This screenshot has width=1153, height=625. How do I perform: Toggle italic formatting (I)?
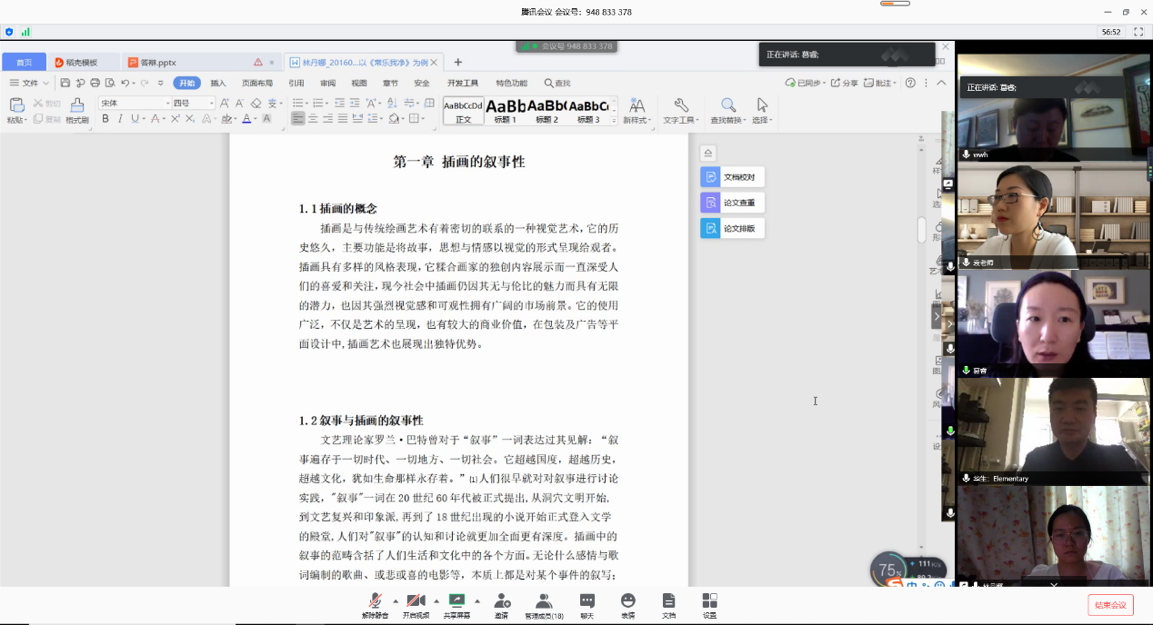pyautogui.click(x=120, y=118)
